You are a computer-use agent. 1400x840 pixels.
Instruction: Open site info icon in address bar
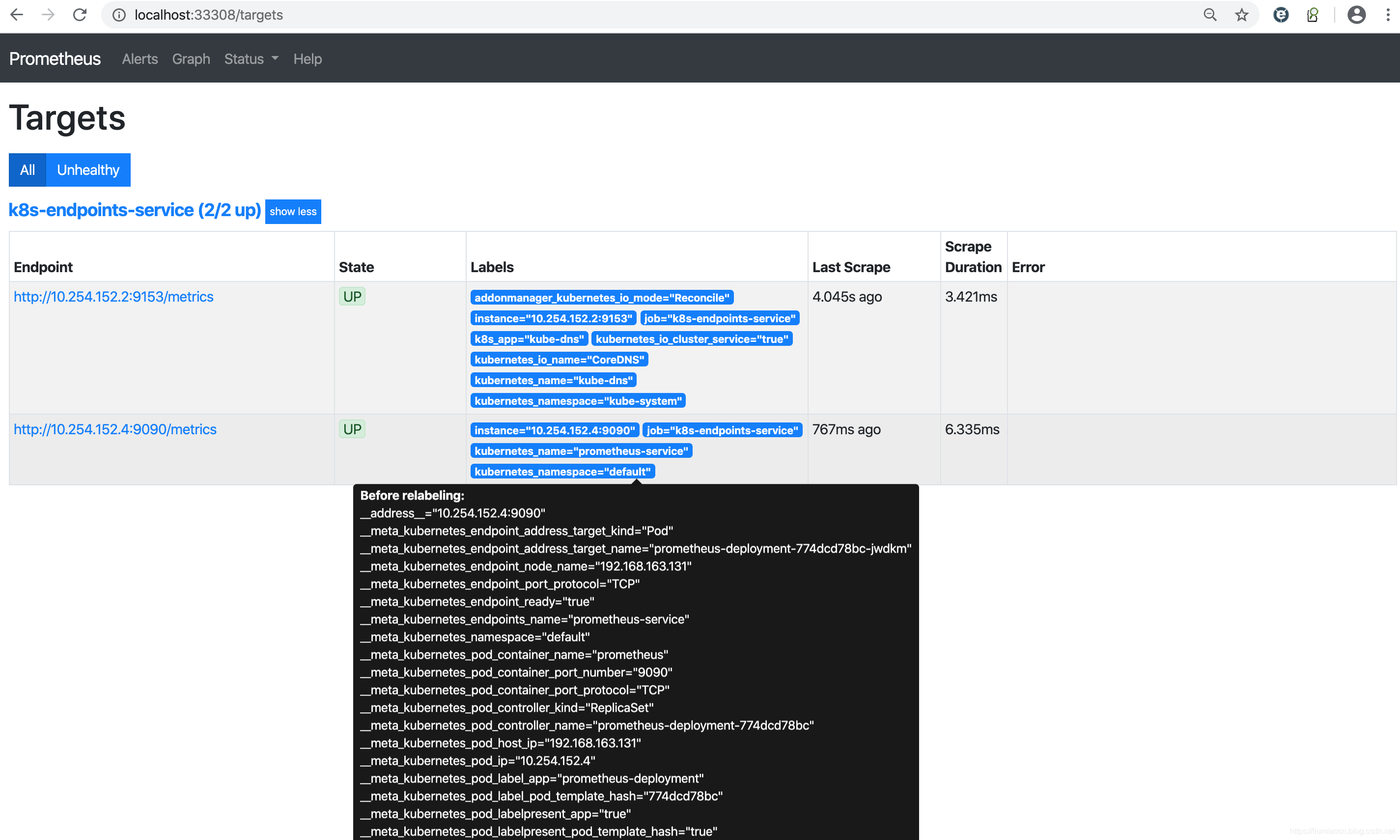[x=119, y=15]
